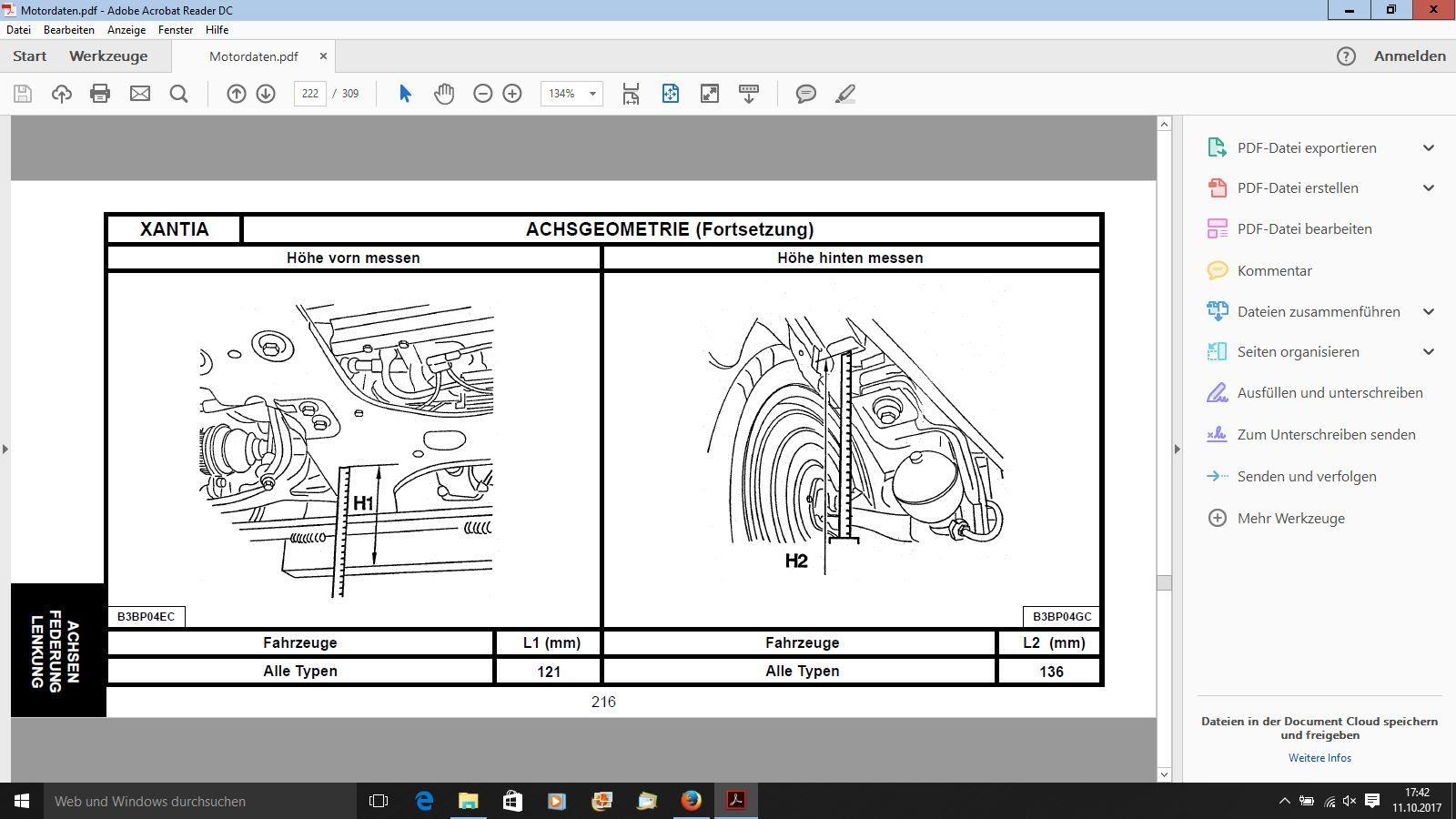Screen dimensions: 1456x819
Task: Click the fit one full page icon
Action: coord(671,94)
